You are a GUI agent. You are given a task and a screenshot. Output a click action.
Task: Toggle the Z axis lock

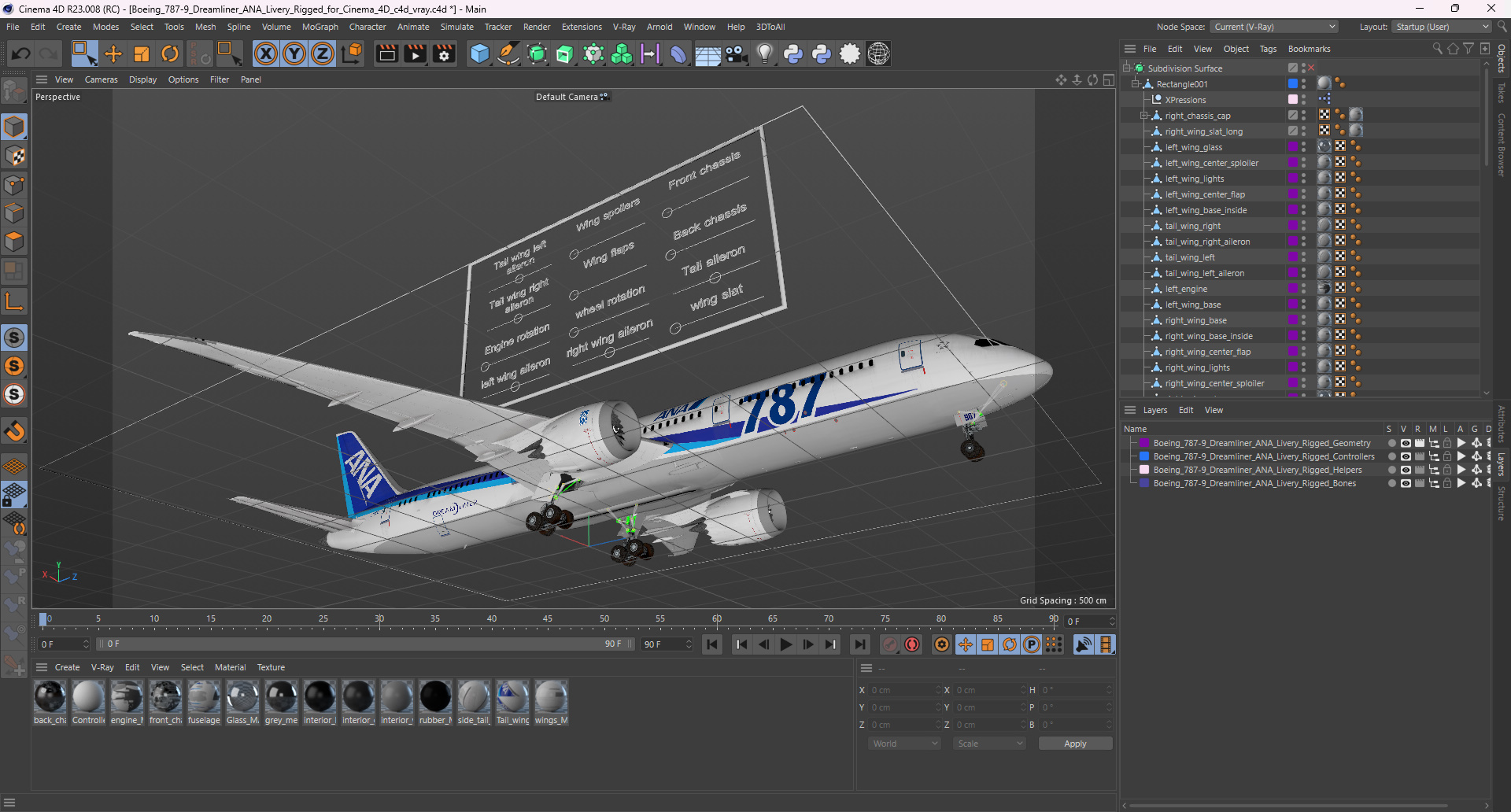(x=323, y=54)
